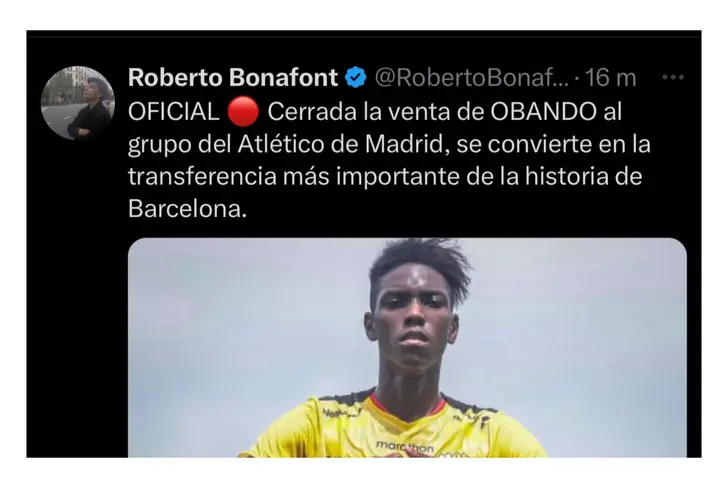This screenshot has height=488, width=728.
Task: Click the yellow jersey collar
Action: [x=409, y=409]
